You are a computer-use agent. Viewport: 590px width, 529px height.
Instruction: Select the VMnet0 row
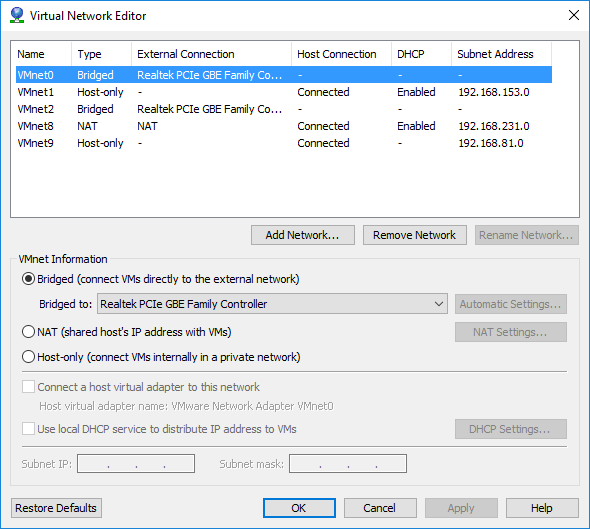point(284,75)
